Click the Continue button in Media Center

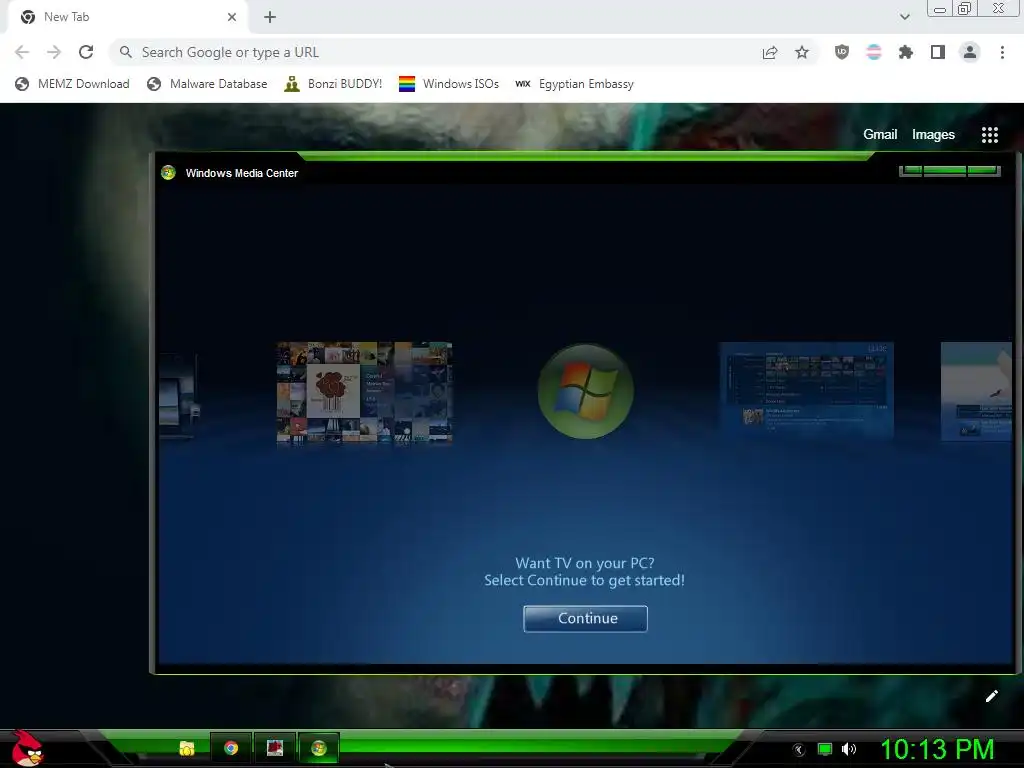pyautogui.click(x=585, y=618)
